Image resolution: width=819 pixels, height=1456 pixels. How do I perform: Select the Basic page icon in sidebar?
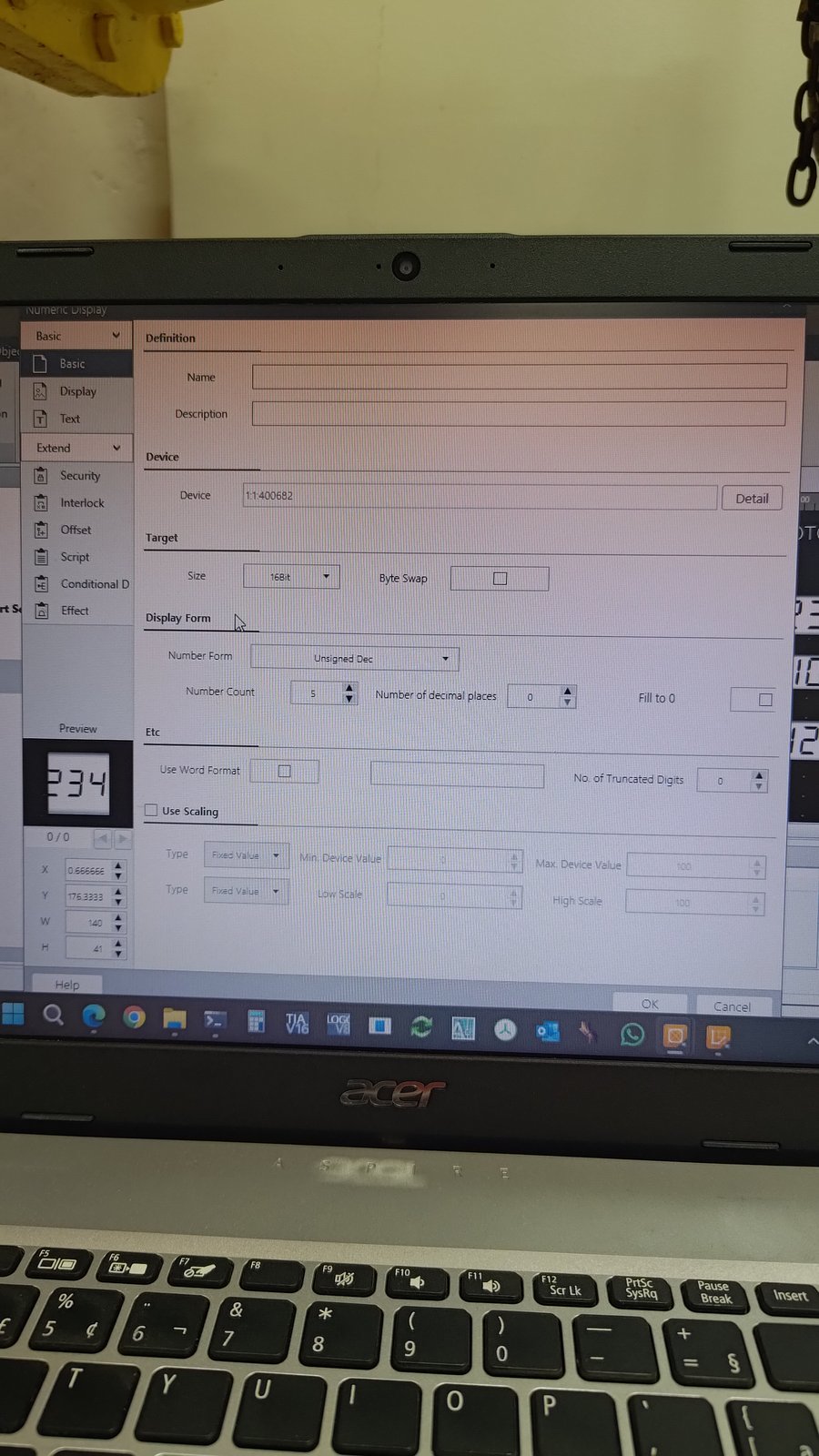click(x=40, y=364)
